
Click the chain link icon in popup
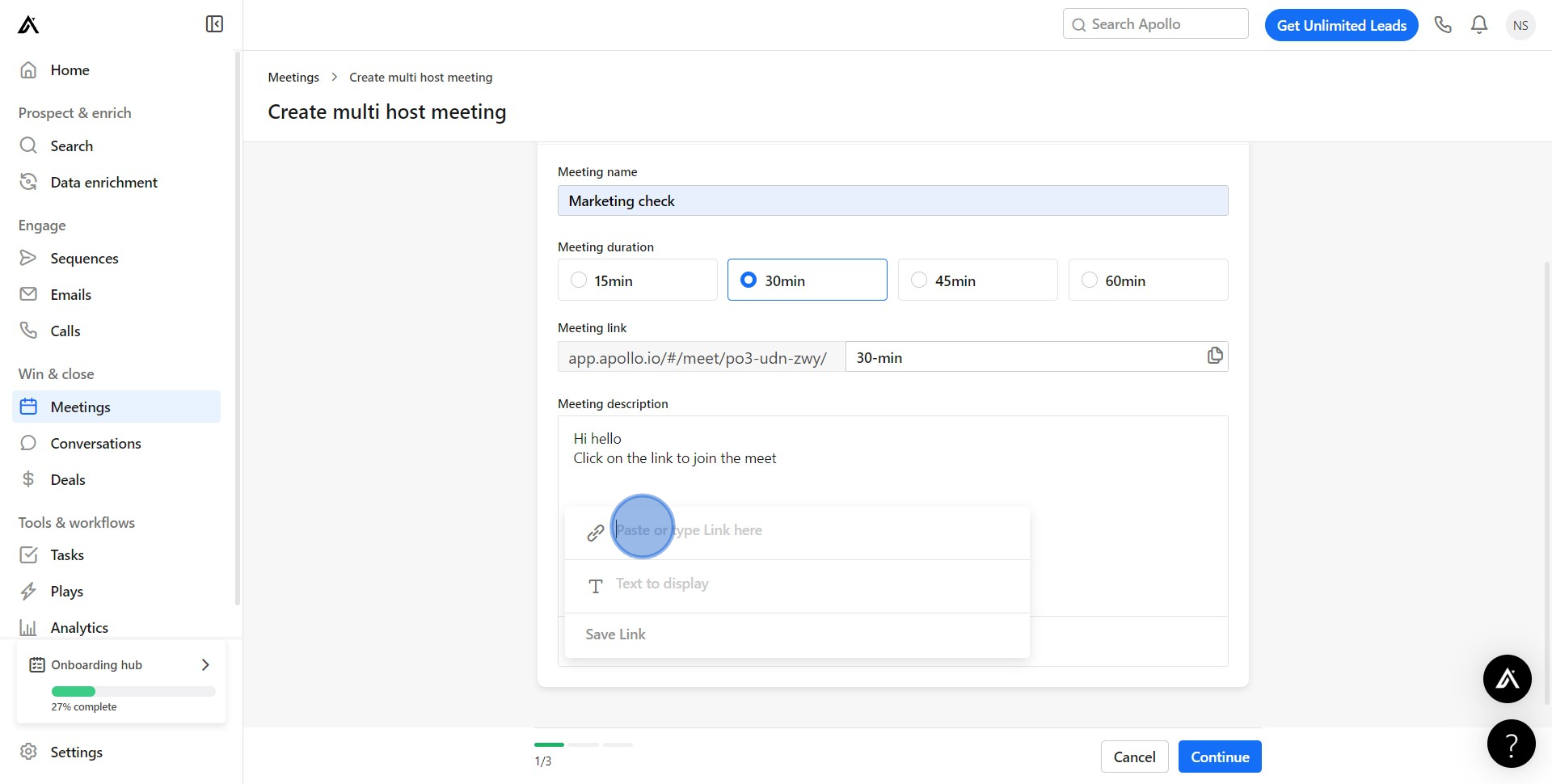(596, 533)
